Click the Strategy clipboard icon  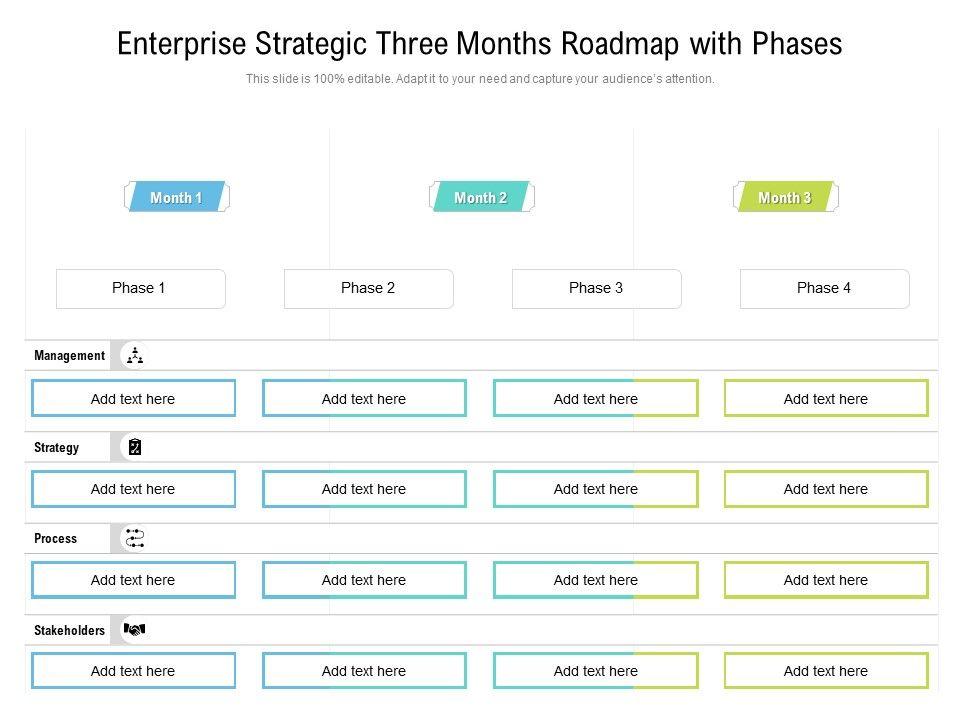pos(134,447)
